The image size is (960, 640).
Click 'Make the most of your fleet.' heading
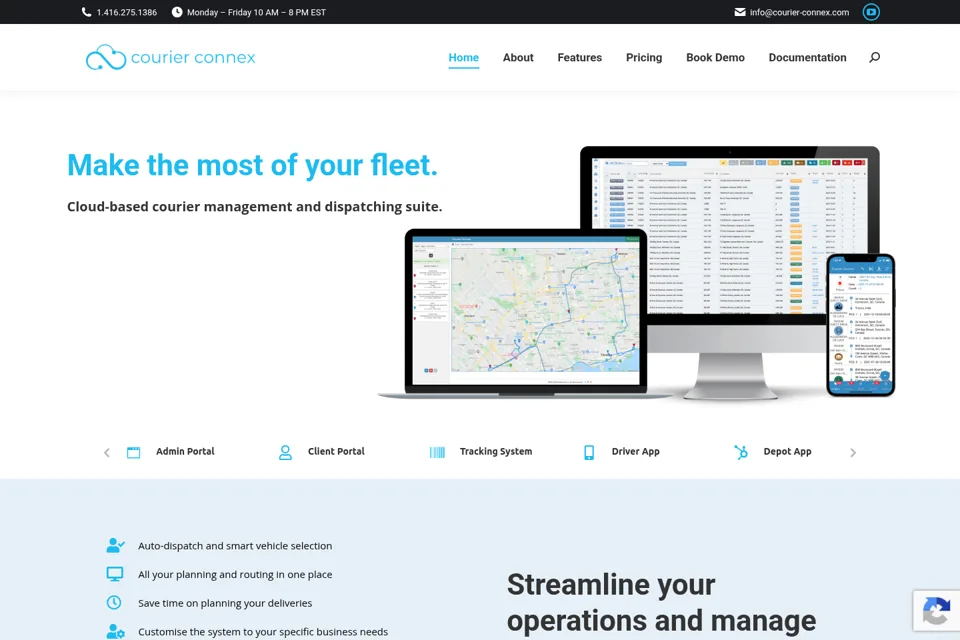(252, 165)
